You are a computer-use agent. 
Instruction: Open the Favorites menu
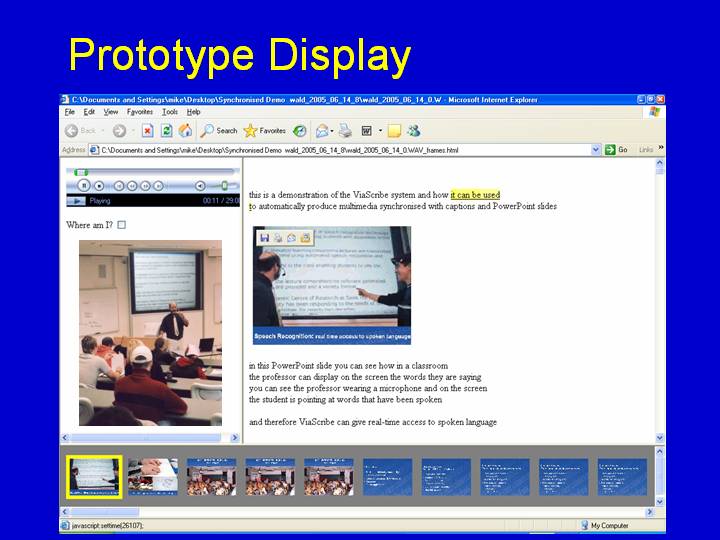click(140, 112)
